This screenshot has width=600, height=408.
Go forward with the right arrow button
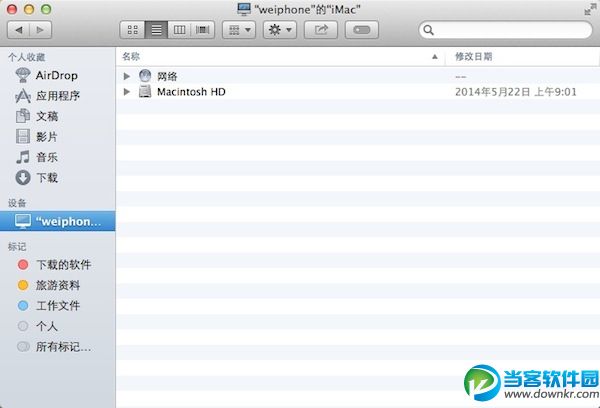point(41,30)
